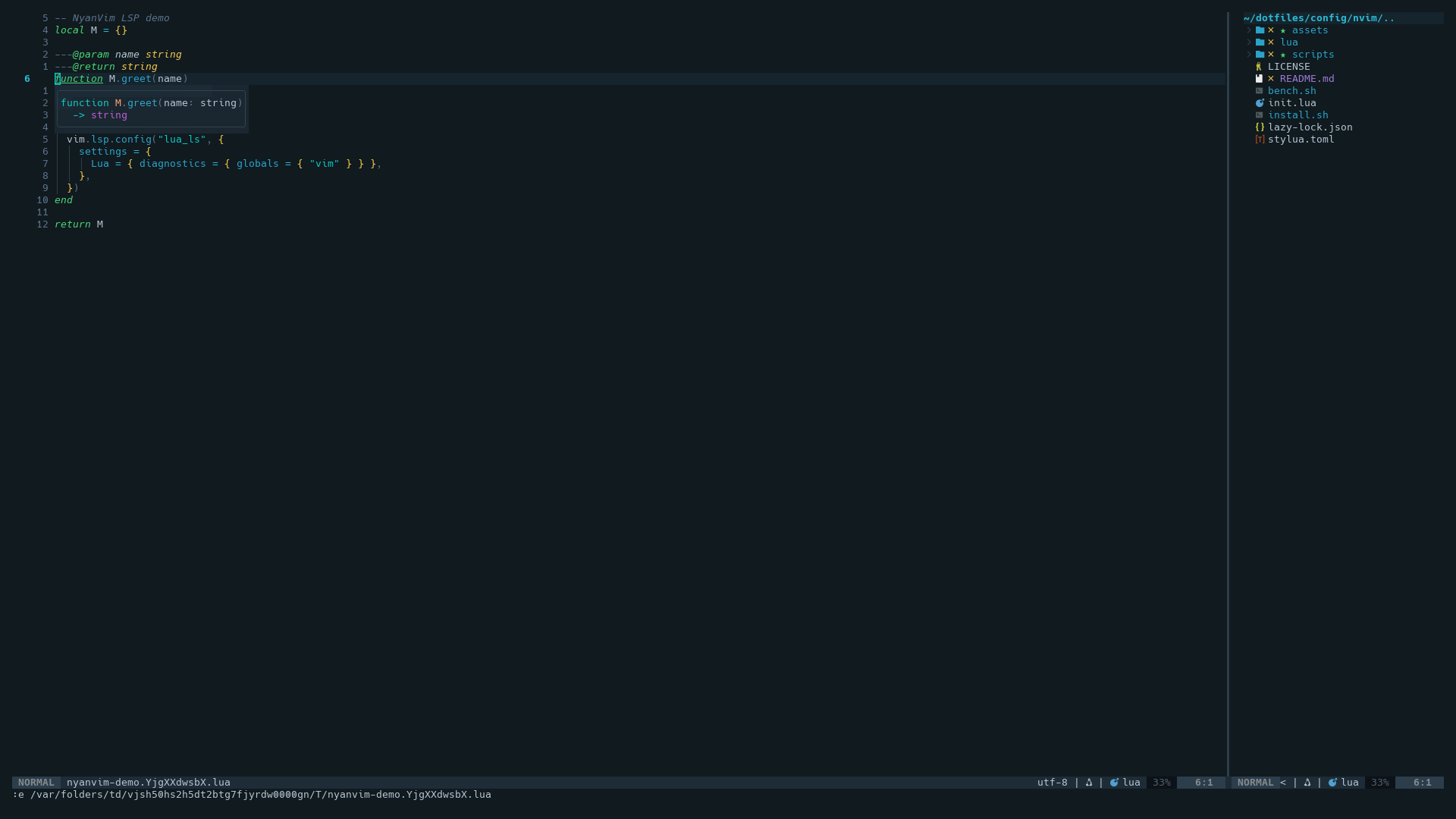
Task: Expand the lua folder chevron
Action: (x=1248, y=42)
